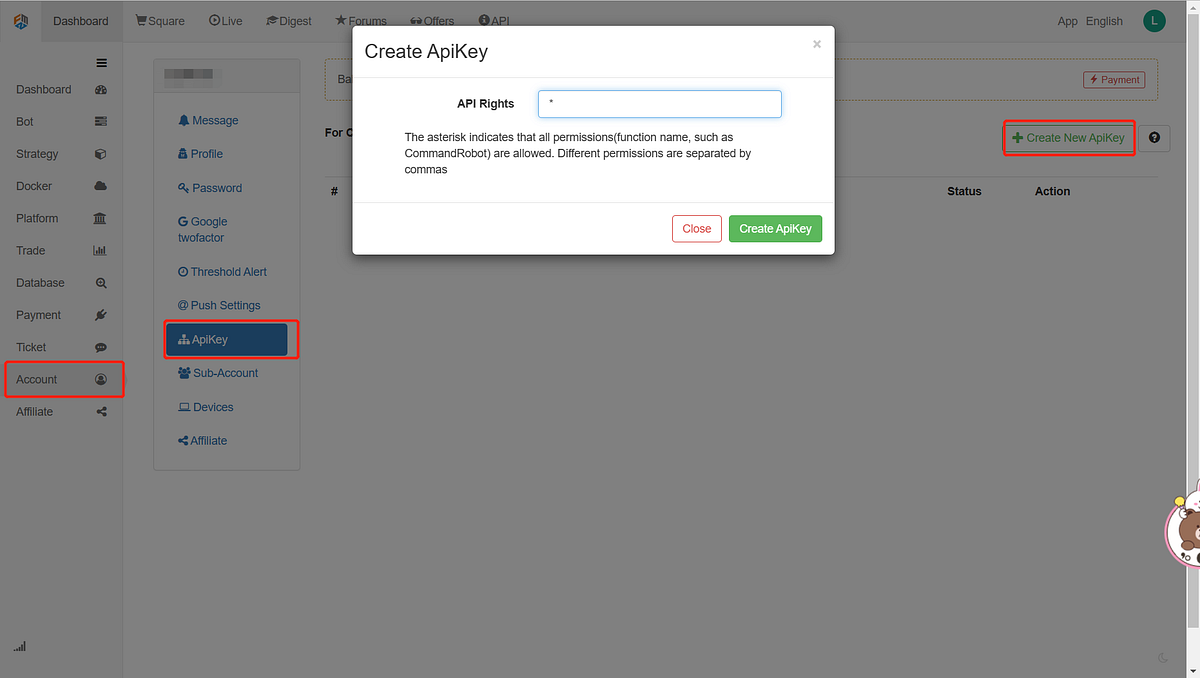Screen dimensions: 1200x678
Task: Open the Google twofactor settings
Action: [210, 229]
